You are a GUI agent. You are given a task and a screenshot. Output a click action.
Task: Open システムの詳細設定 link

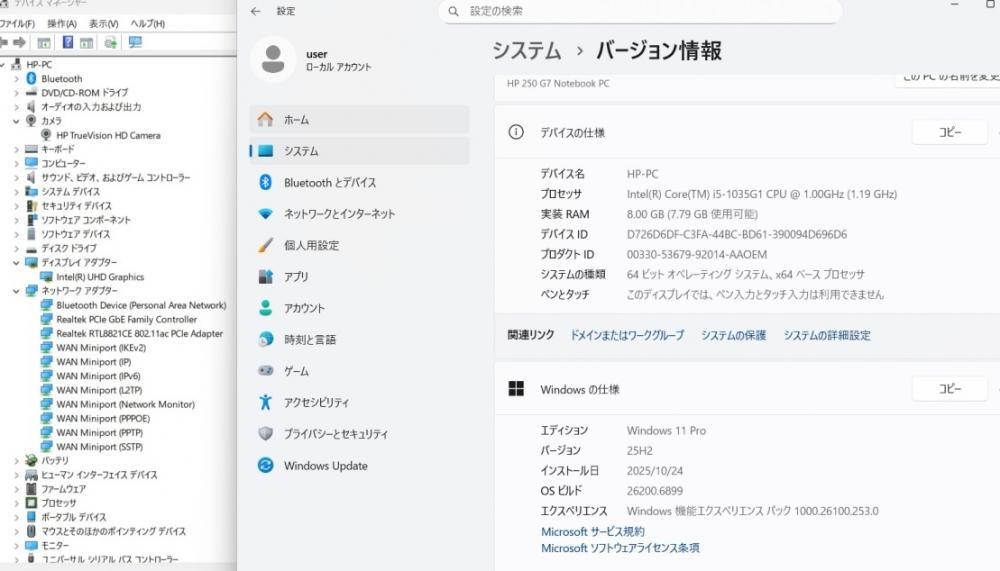point(827,335)
